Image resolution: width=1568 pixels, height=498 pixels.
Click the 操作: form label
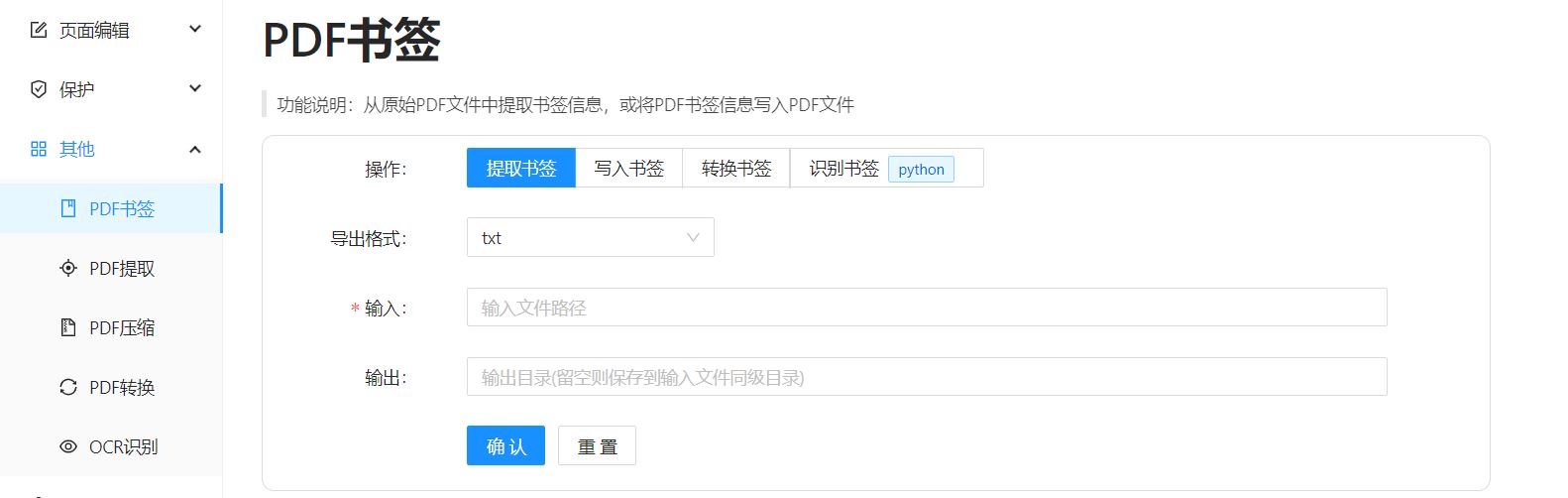tap(386, 170)
